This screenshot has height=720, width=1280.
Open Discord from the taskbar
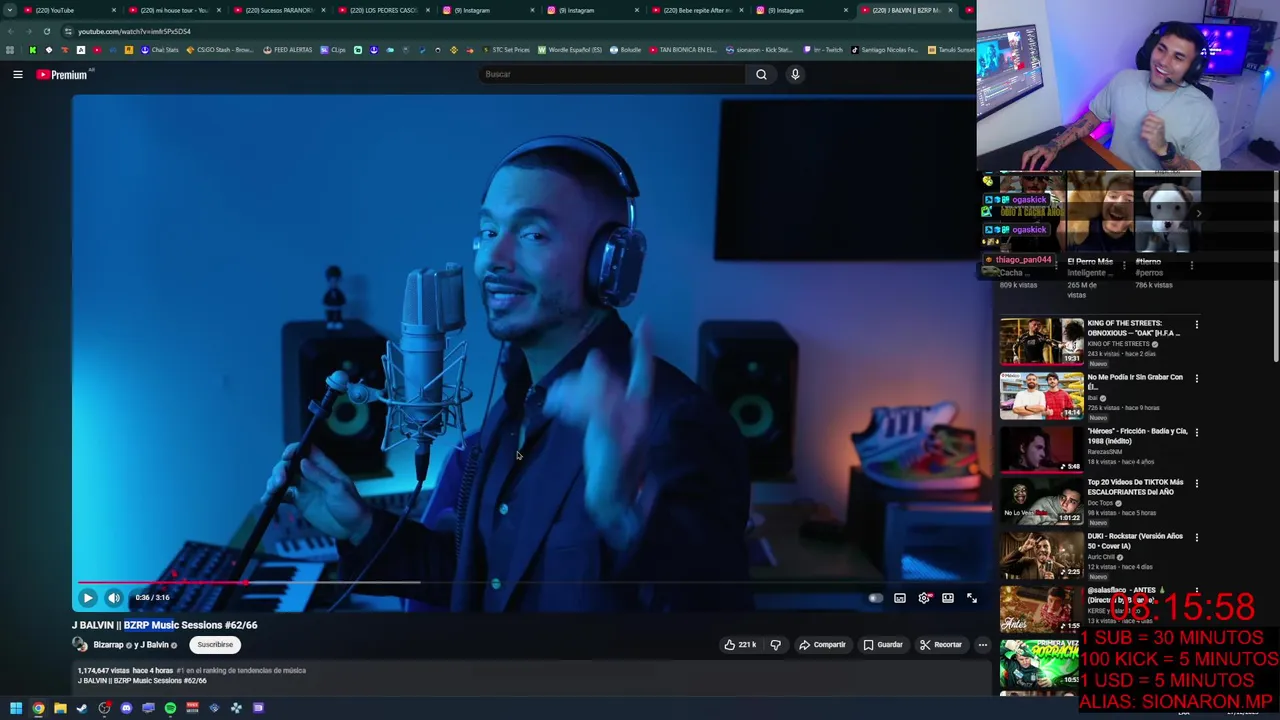point(126,708)
